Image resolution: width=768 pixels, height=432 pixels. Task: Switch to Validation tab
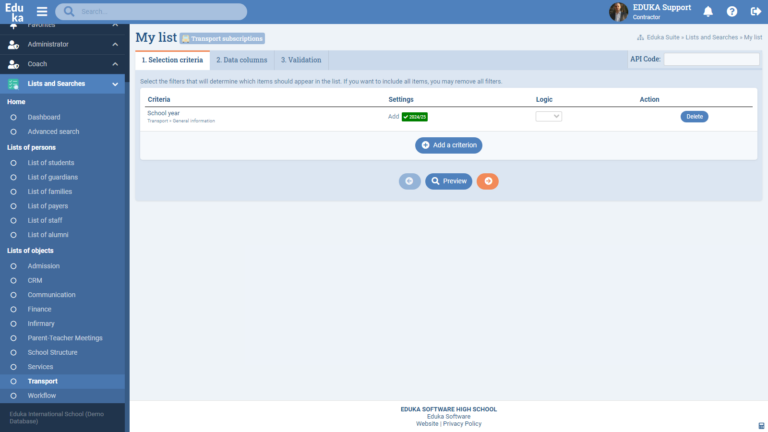pyautogui.click(x=301, y=60)
